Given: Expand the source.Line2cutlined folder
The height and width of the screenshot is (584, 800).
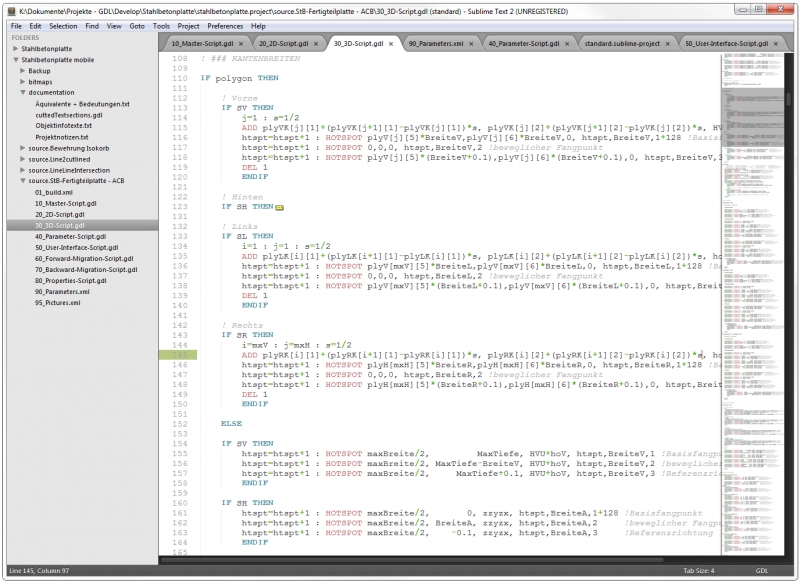Looking at the screenshot, I should click(x=22, y=159).
